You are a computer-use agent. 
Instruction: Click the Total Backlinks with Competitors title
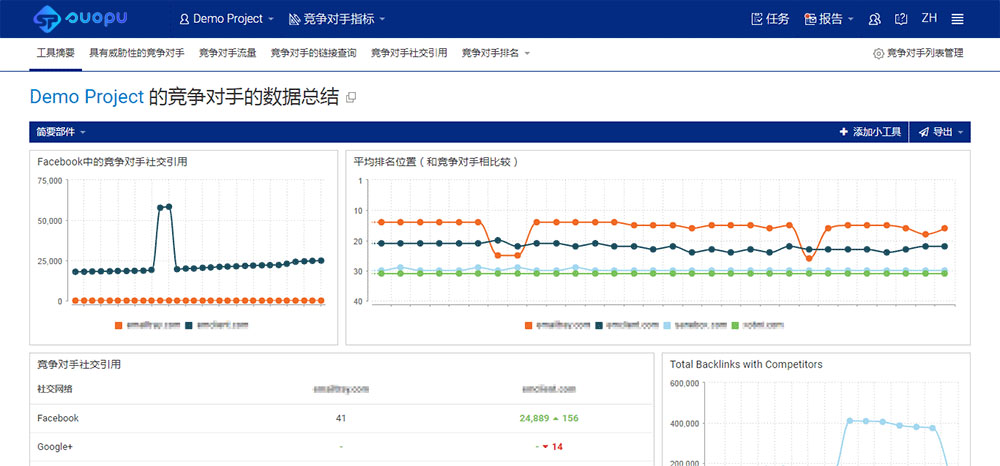coord(746,365)
